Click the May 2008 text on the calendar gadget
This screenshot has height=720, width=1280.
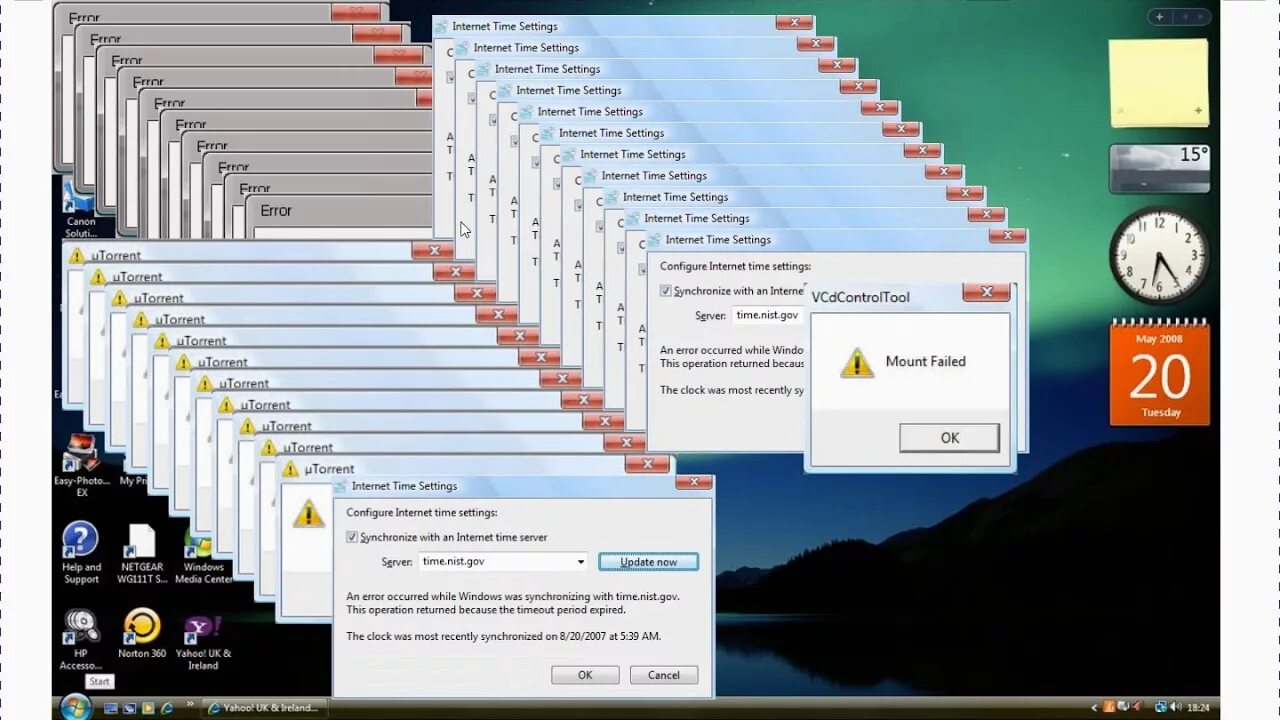click(1159, 339)
